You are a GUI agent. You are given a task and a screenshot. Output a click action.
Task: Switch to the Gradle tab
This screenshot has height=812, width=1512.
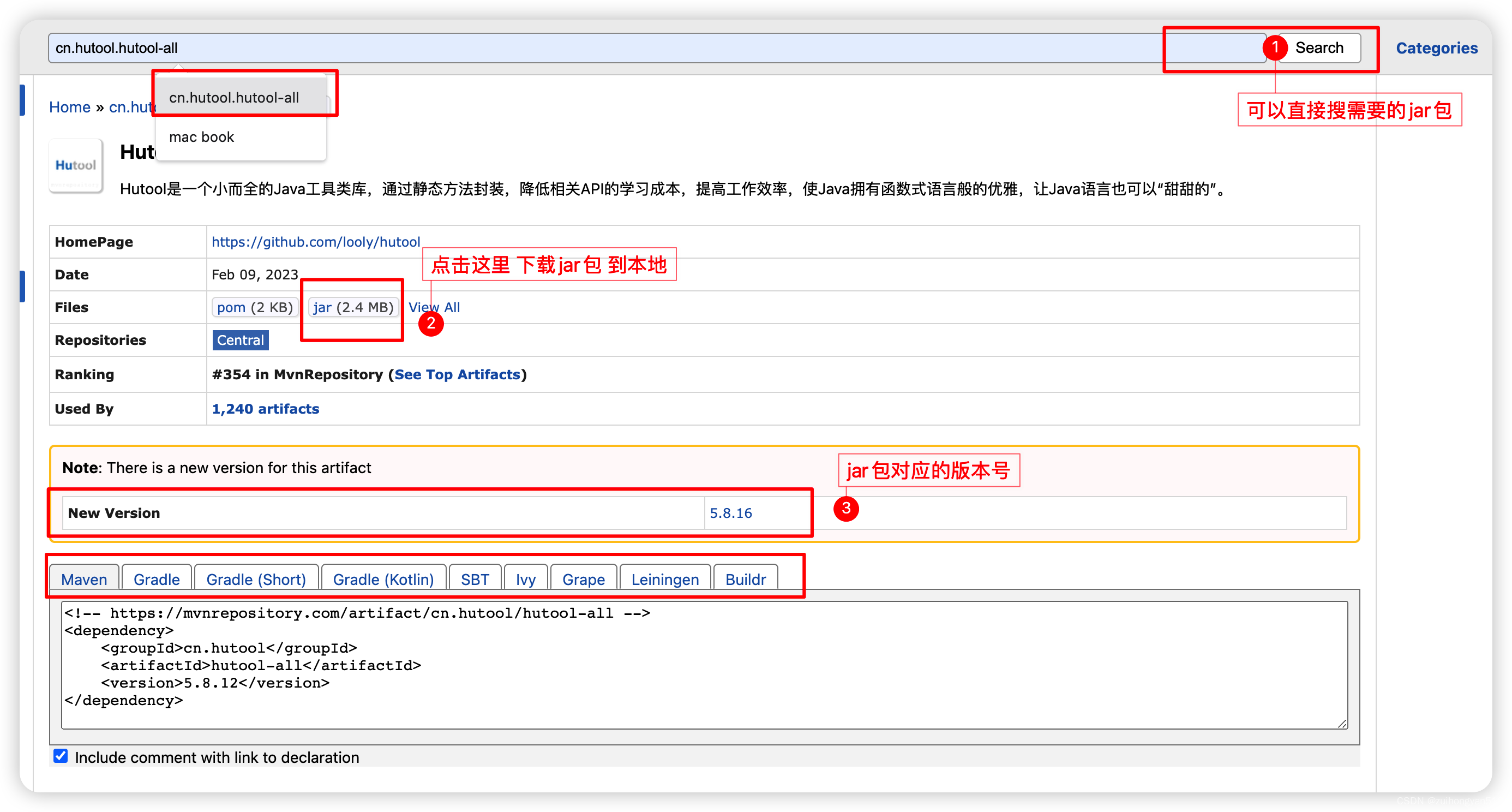157,579
